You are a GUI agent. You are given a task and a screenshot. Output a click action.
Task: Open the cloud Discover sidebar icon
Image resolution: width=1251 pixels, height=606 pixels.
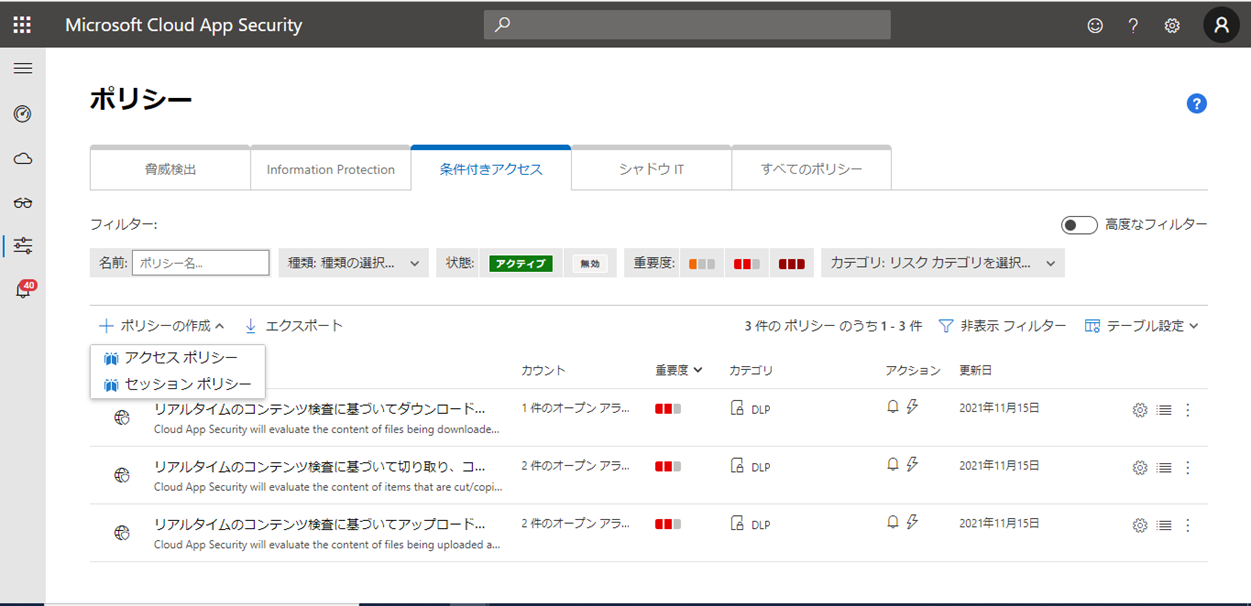click(22, 158)
